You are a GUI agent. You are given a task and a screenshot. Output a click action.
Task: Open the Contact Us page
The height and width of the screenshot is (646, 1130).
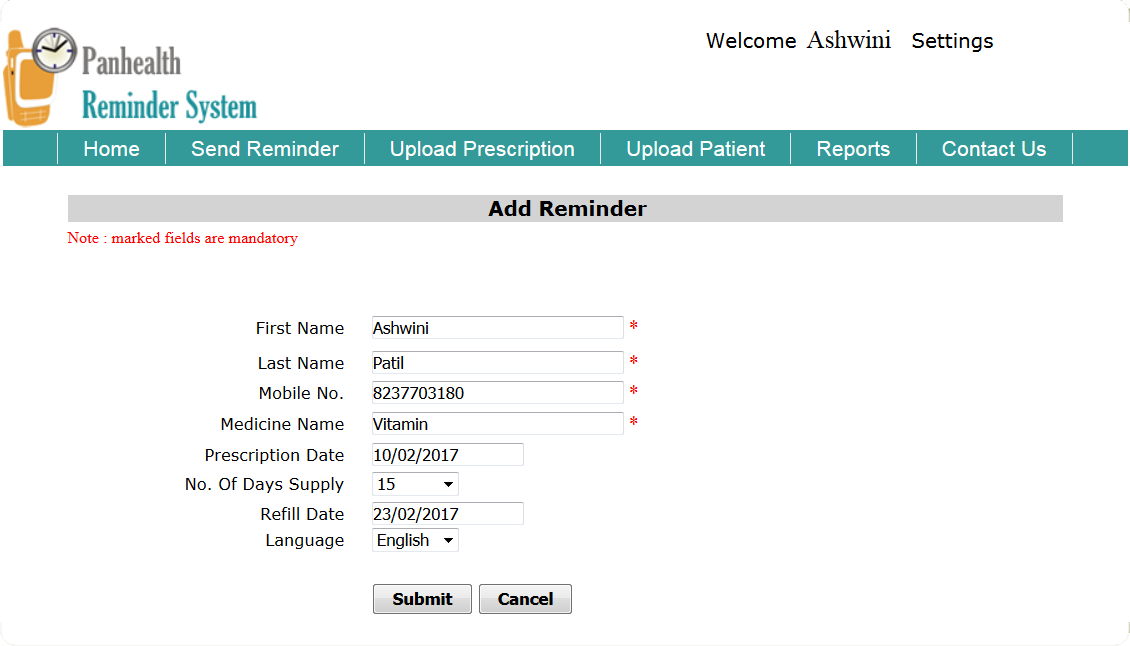click(993, 149)
